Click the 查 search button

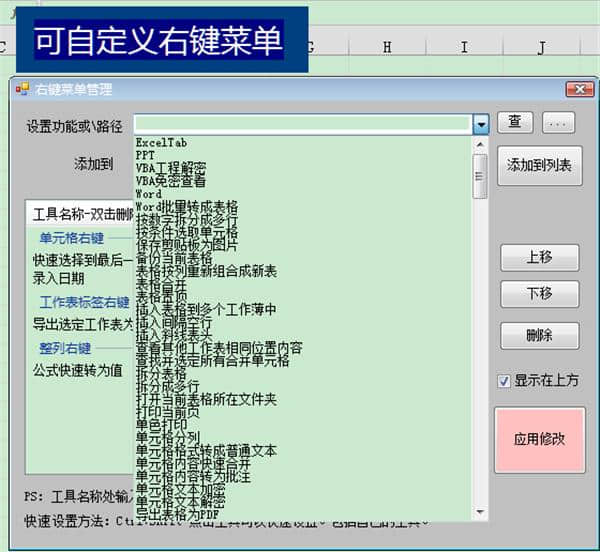(515, 122)
